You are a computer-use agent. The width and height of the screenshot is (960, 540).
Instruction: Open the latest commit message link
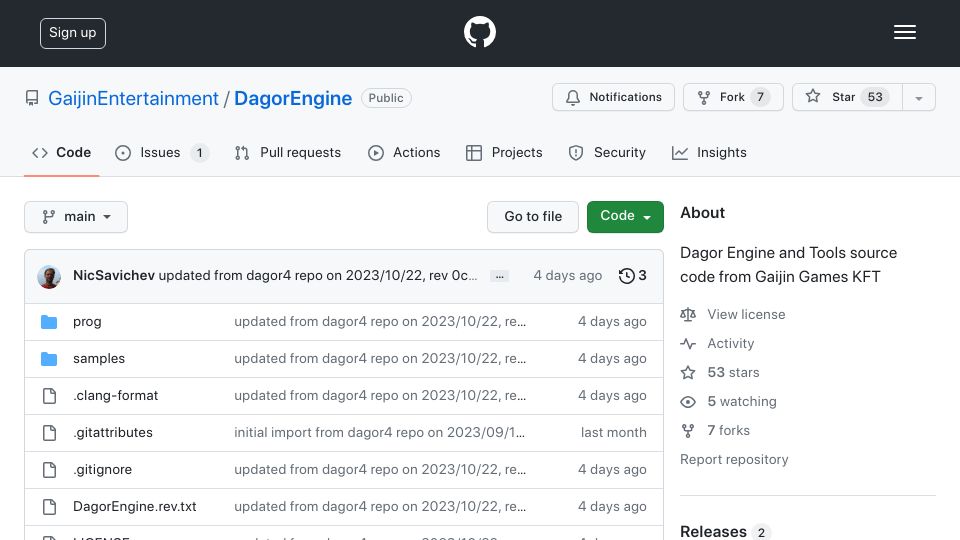pyautogui.click(x=318, y=276)
